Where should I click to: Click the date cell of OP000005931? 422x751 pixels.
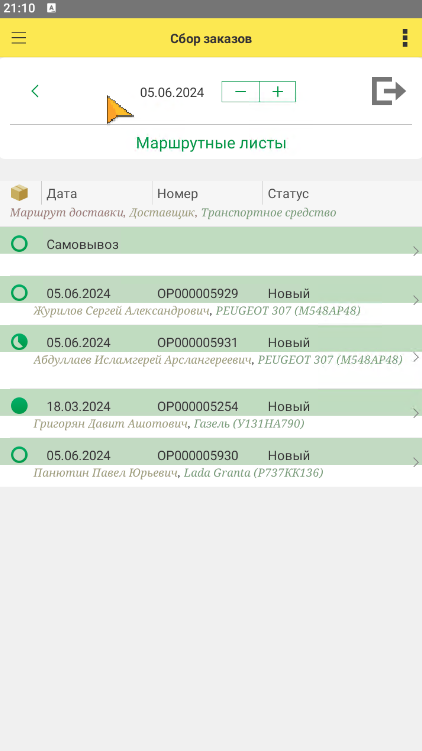point(78,343)
